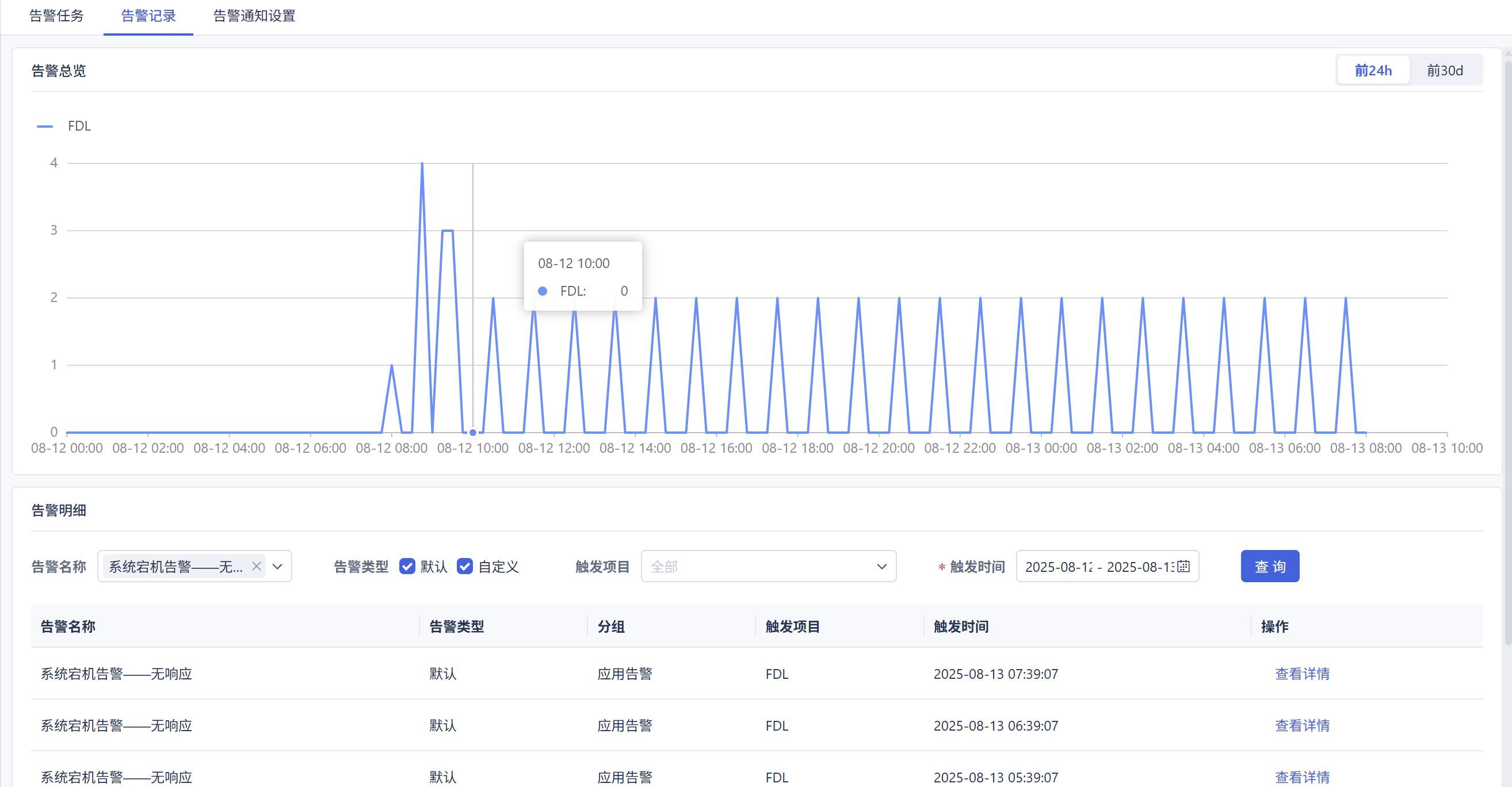Viewport: 1512px width, 787px height.
Task: Click the 触发项目 column header
Action: (792, 626)
